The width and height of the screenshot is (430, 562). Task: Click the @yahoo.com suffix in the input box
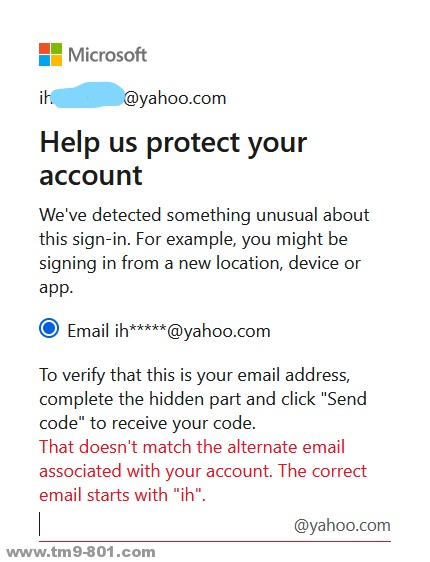tap(342, 525)
